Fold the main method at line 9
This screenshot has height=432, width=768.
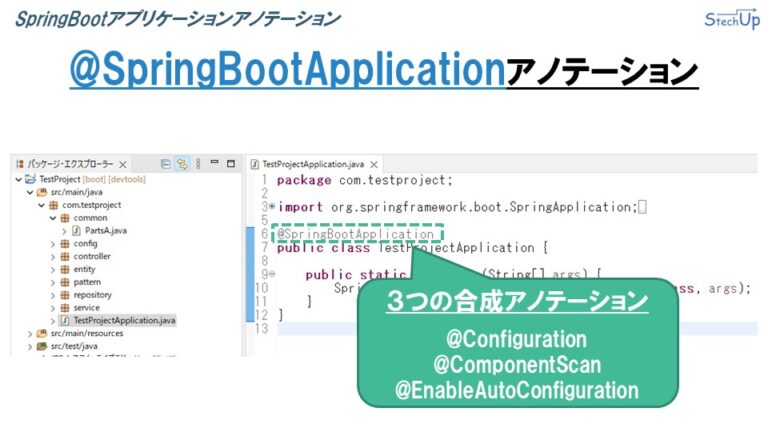coord(271,274)
